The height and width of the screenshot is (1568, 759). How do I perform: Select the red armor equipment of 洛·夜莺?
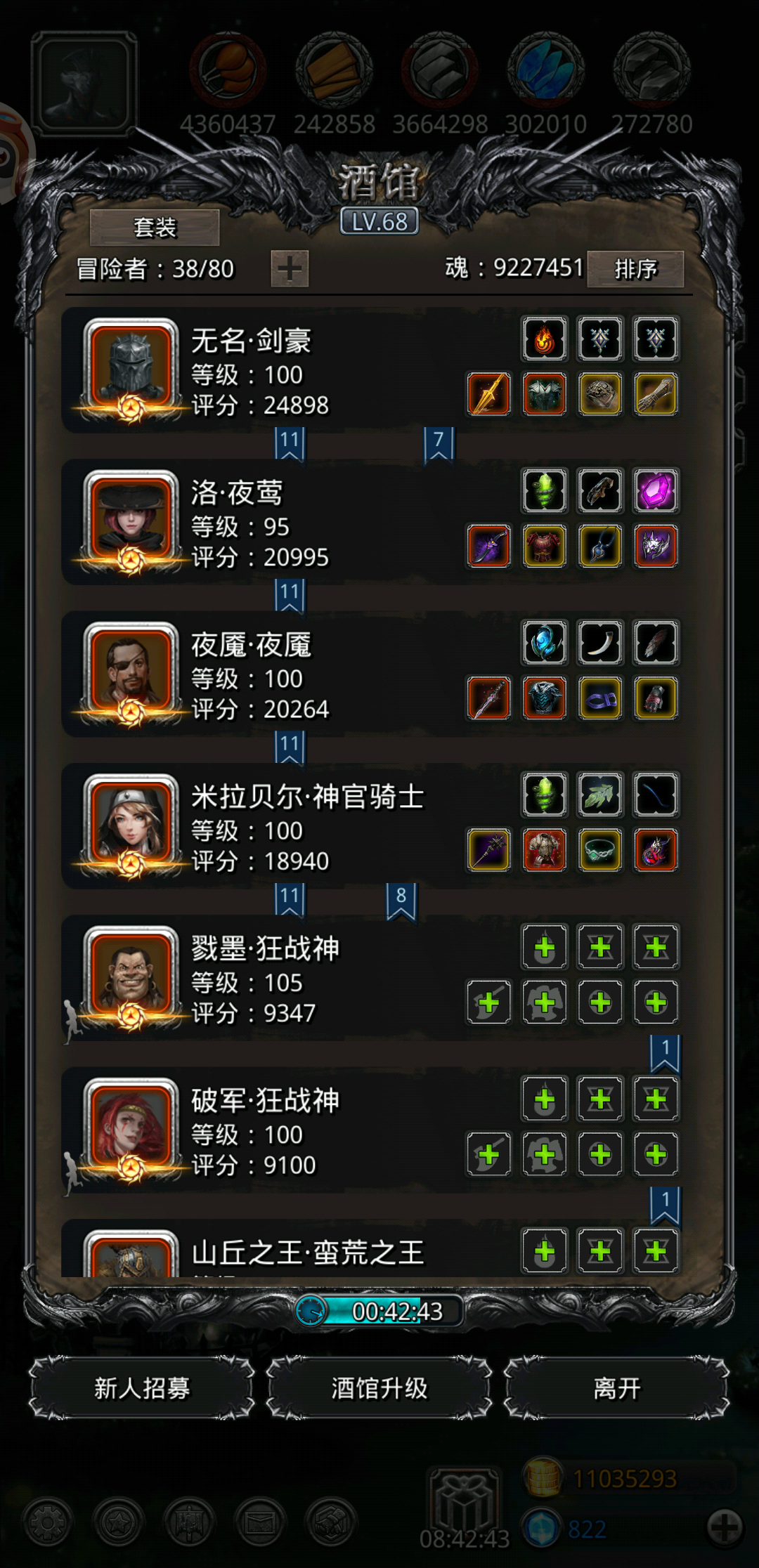545,546
